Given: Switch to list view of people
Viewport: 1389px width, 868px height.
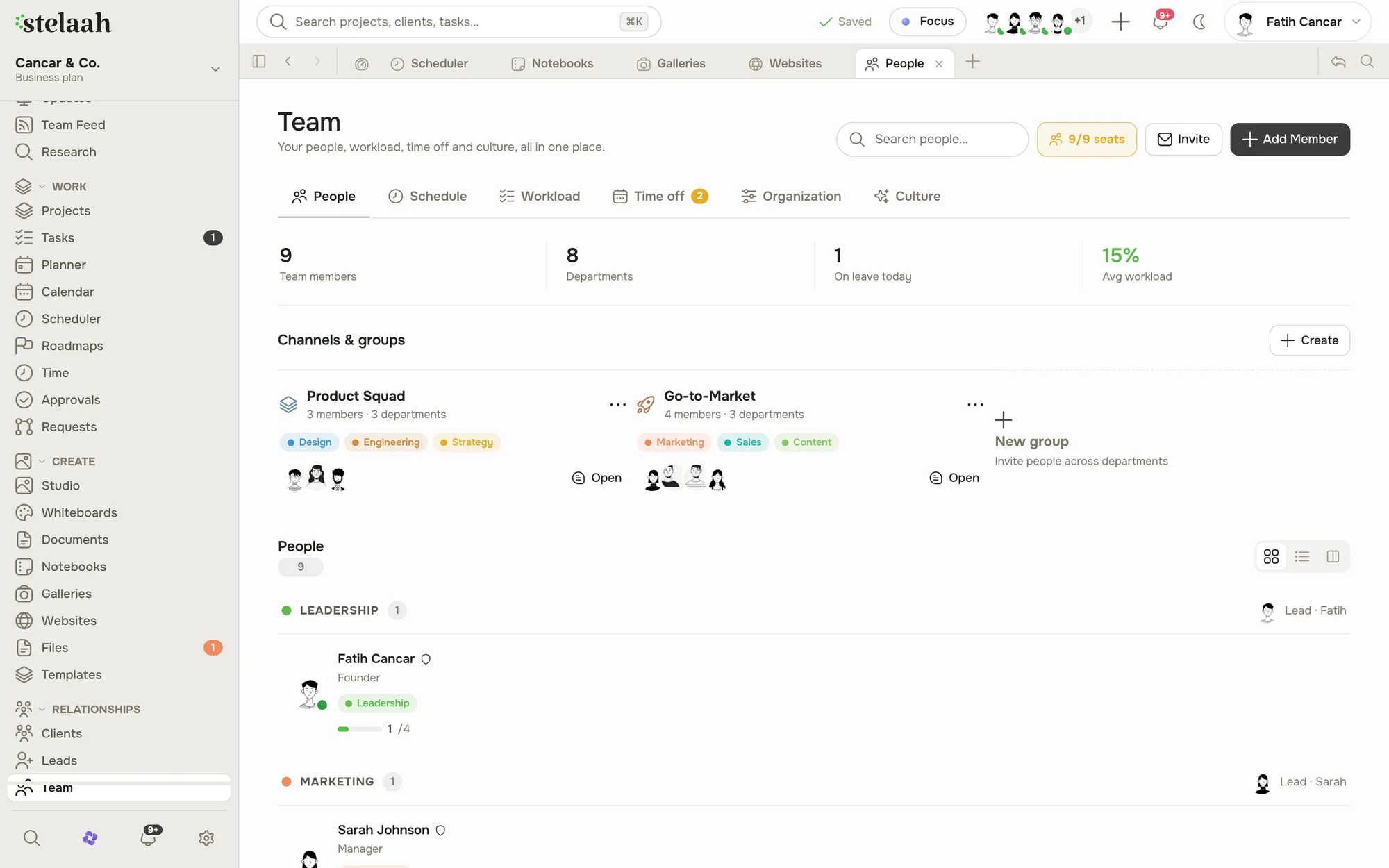Looking at the screenshot, I should (1302, 556).
